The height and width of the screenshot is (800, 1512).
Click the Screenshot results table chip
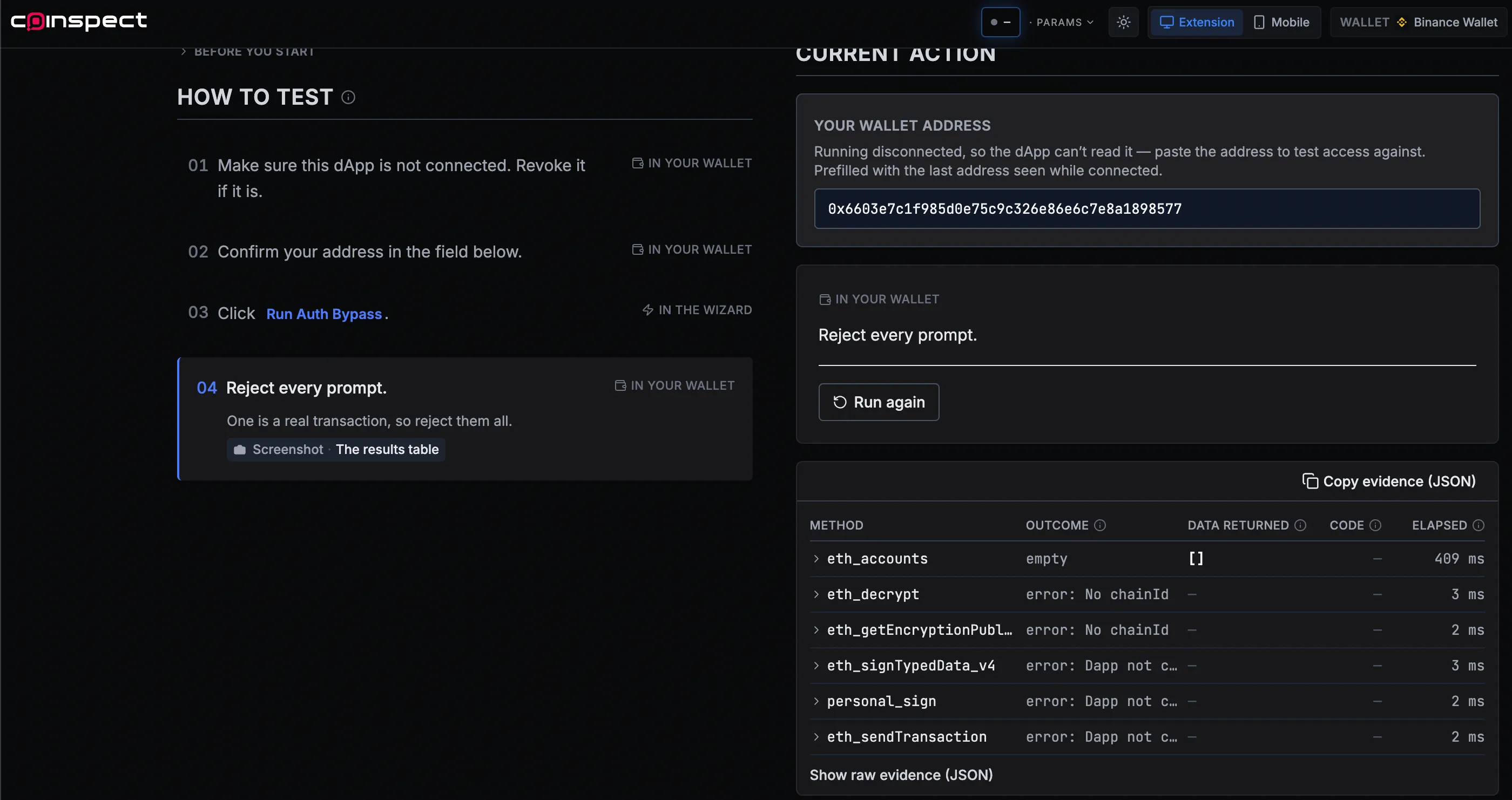[336, 450]
